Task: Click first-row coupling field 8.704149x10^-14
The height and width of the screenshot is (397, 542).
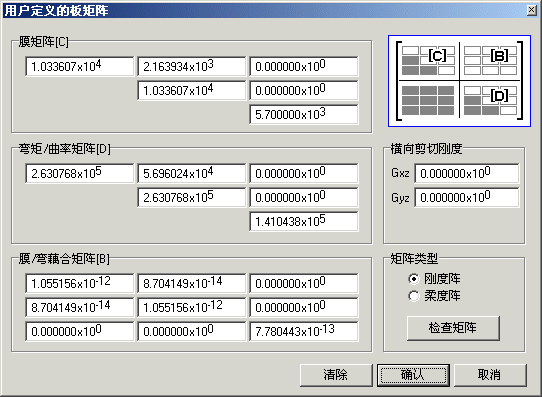Action: (191, 283)
